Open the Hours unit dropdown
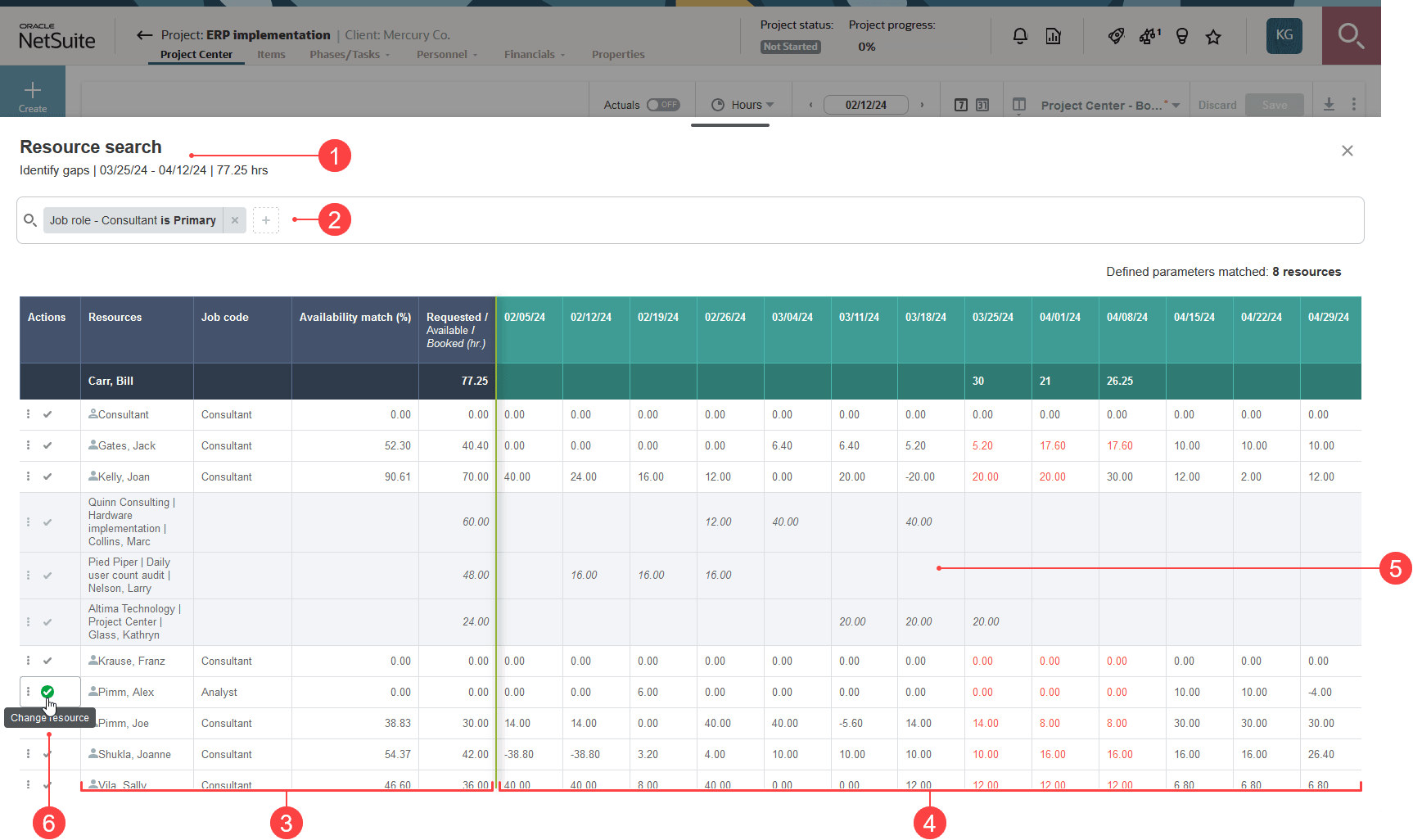1413x840 pixels. [x=743, y=105]
